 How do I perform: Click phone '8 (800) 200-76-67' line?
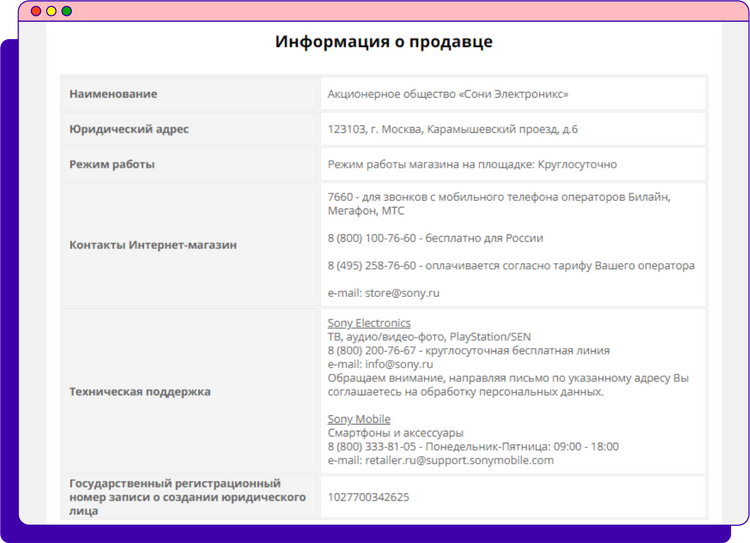tap(468, 351)
